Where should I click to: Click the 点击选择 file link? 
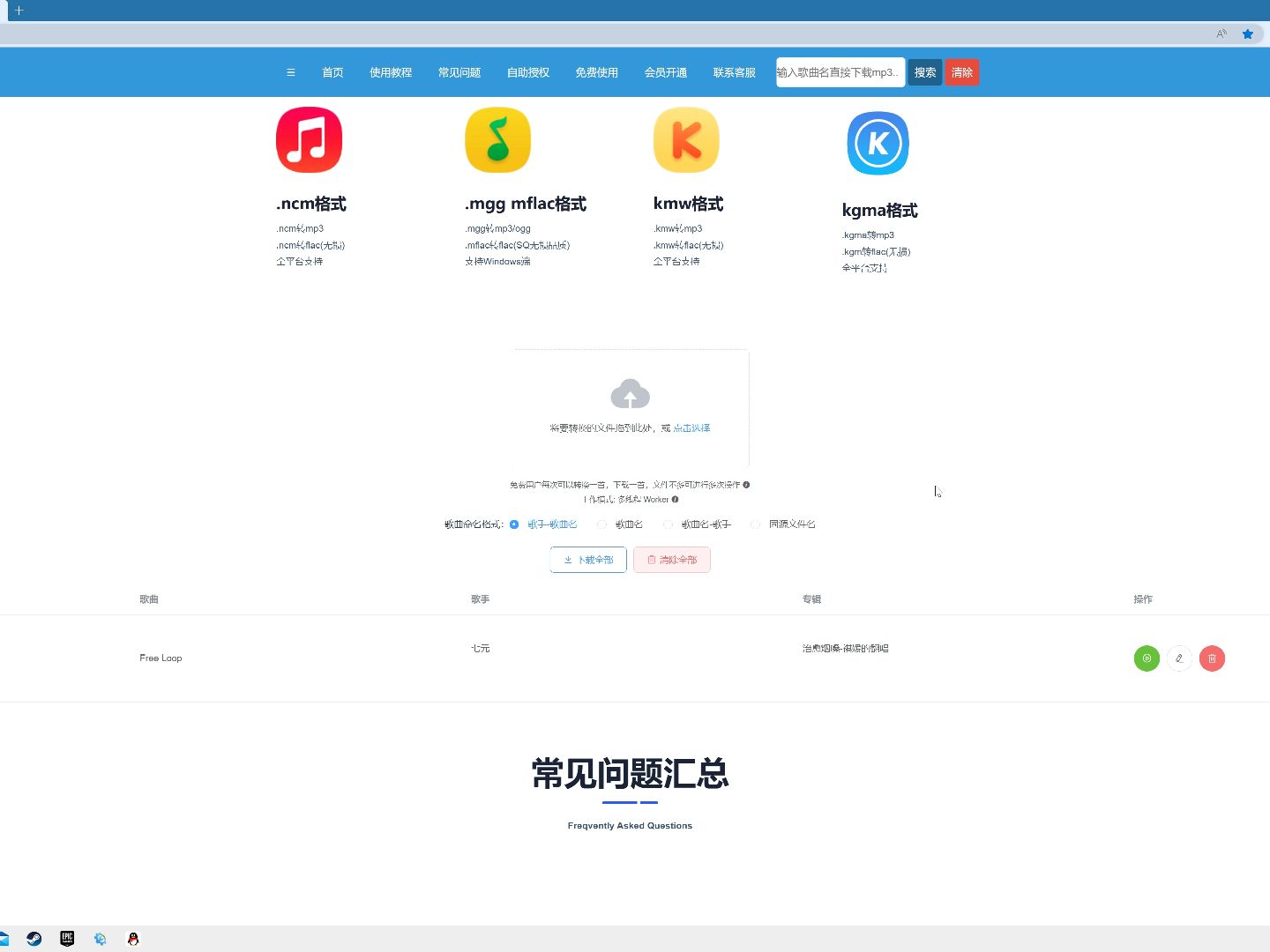(x=691, y=428)
